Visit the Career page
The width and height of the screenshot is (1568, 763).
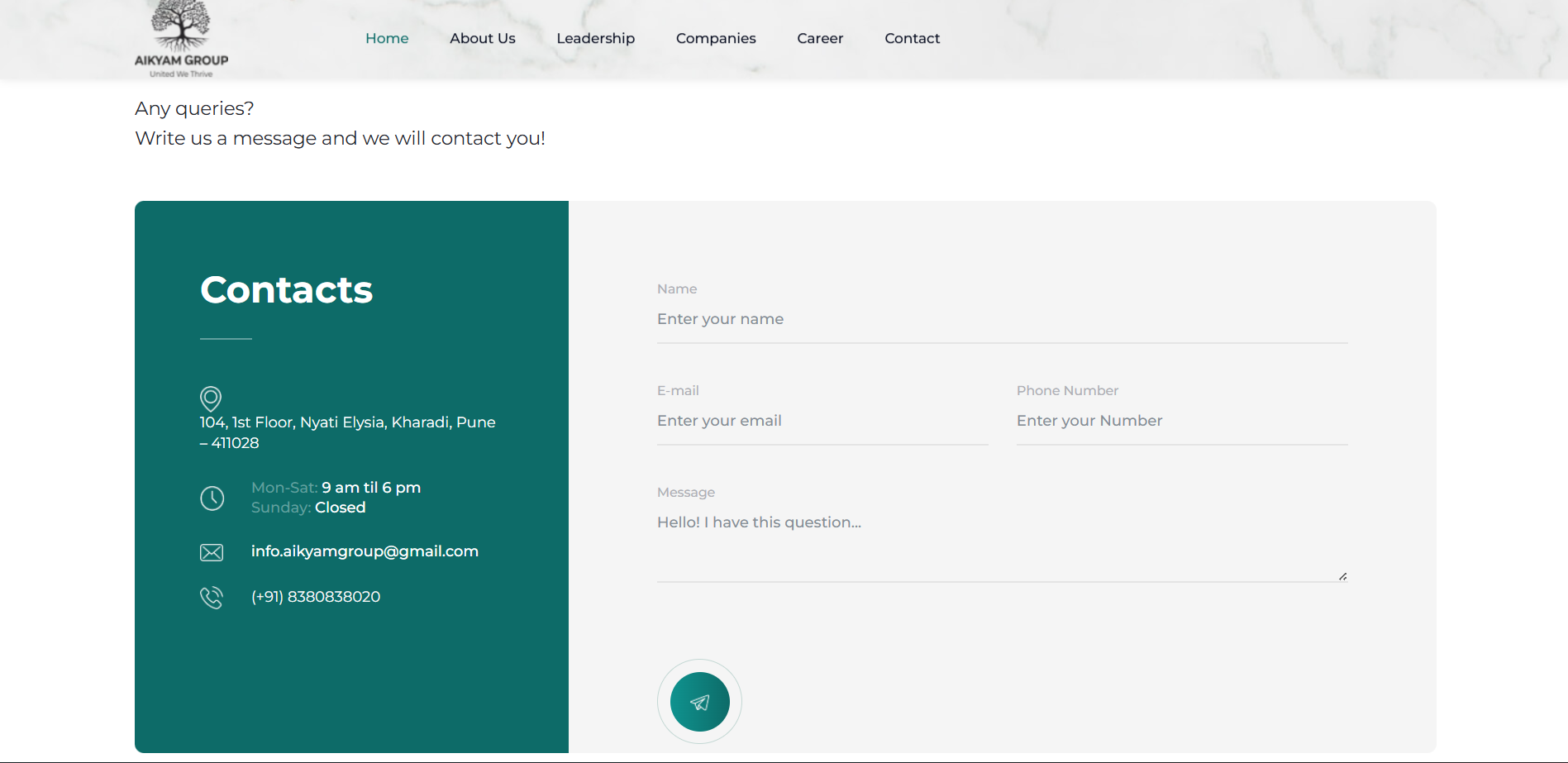820,38
